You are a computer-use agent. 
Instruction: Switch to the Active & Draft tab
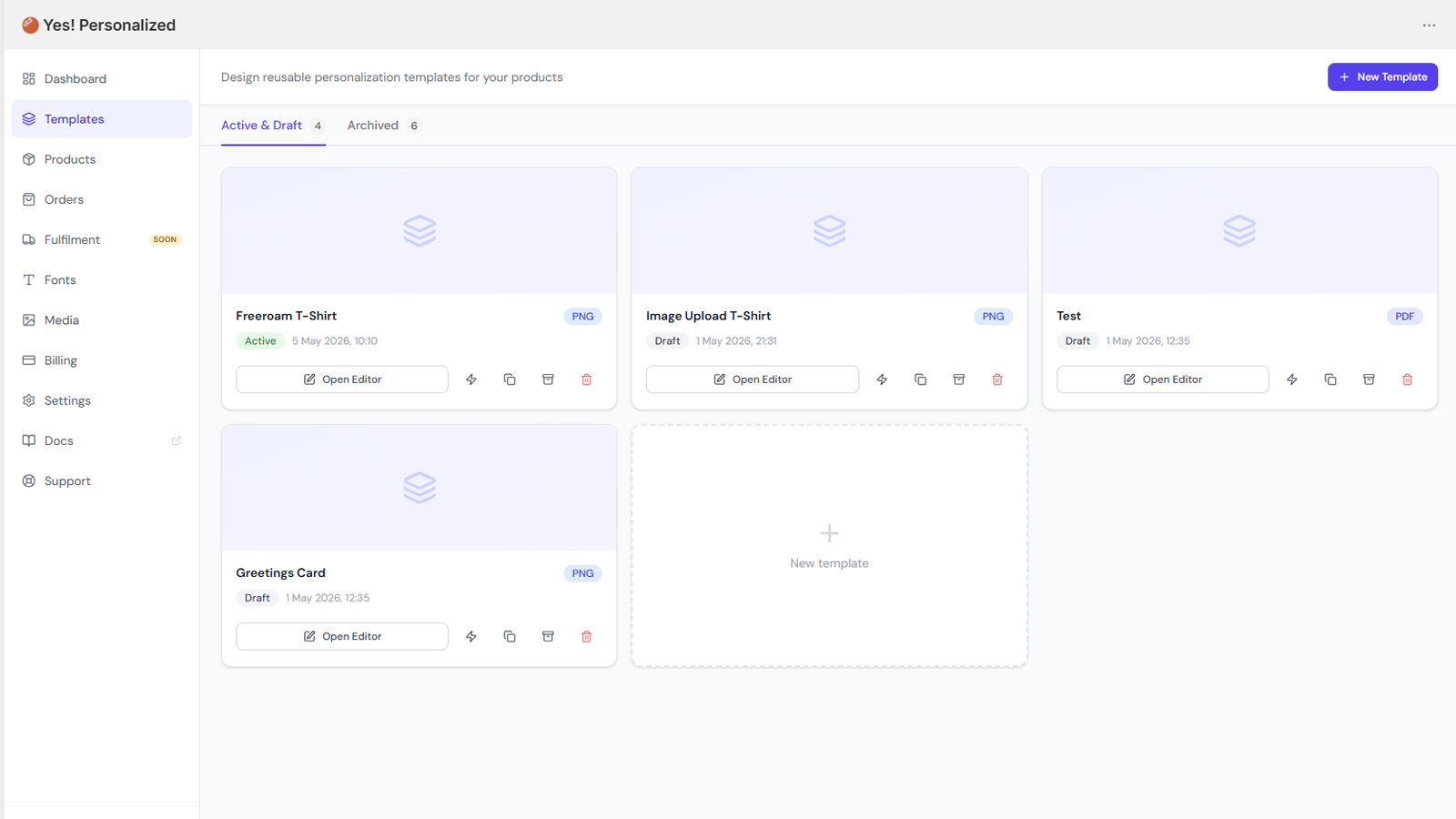coord(273,126)
